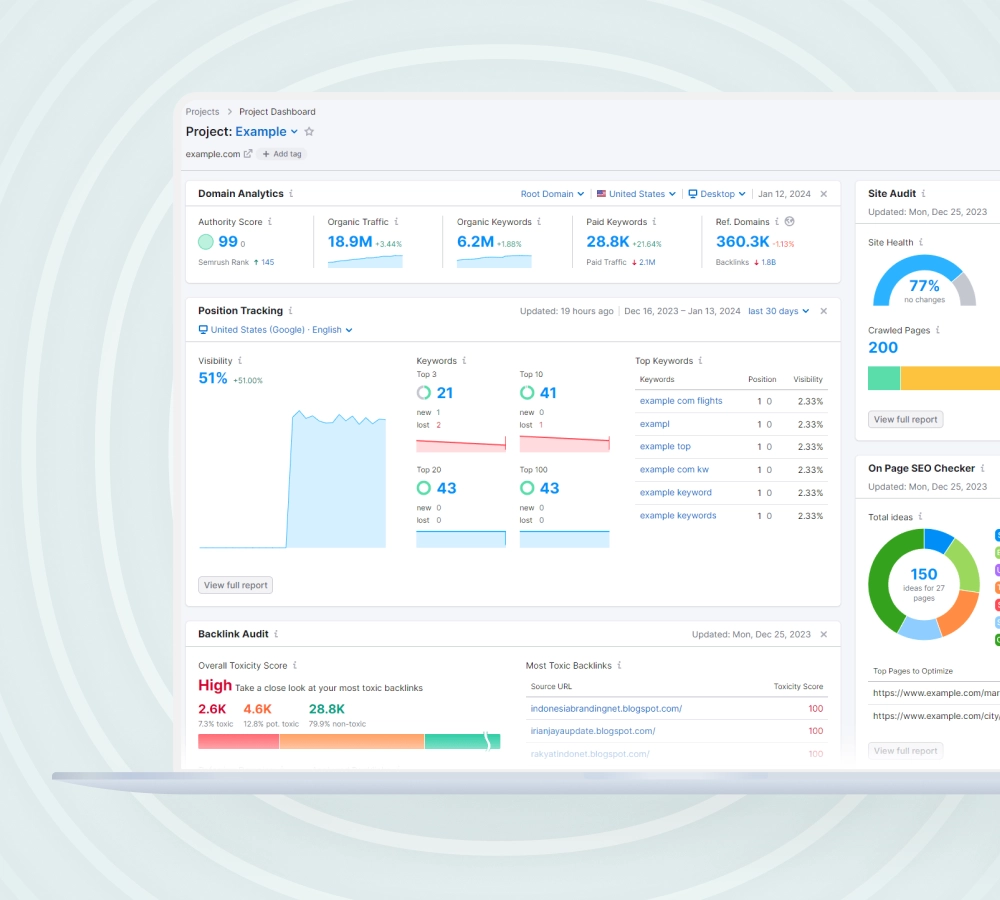Image resolution: width=1000 pixels, height=900 pixels.
Task: Open irianjayaupdate.blogspot.com backlink
Action: pos(593,731)
